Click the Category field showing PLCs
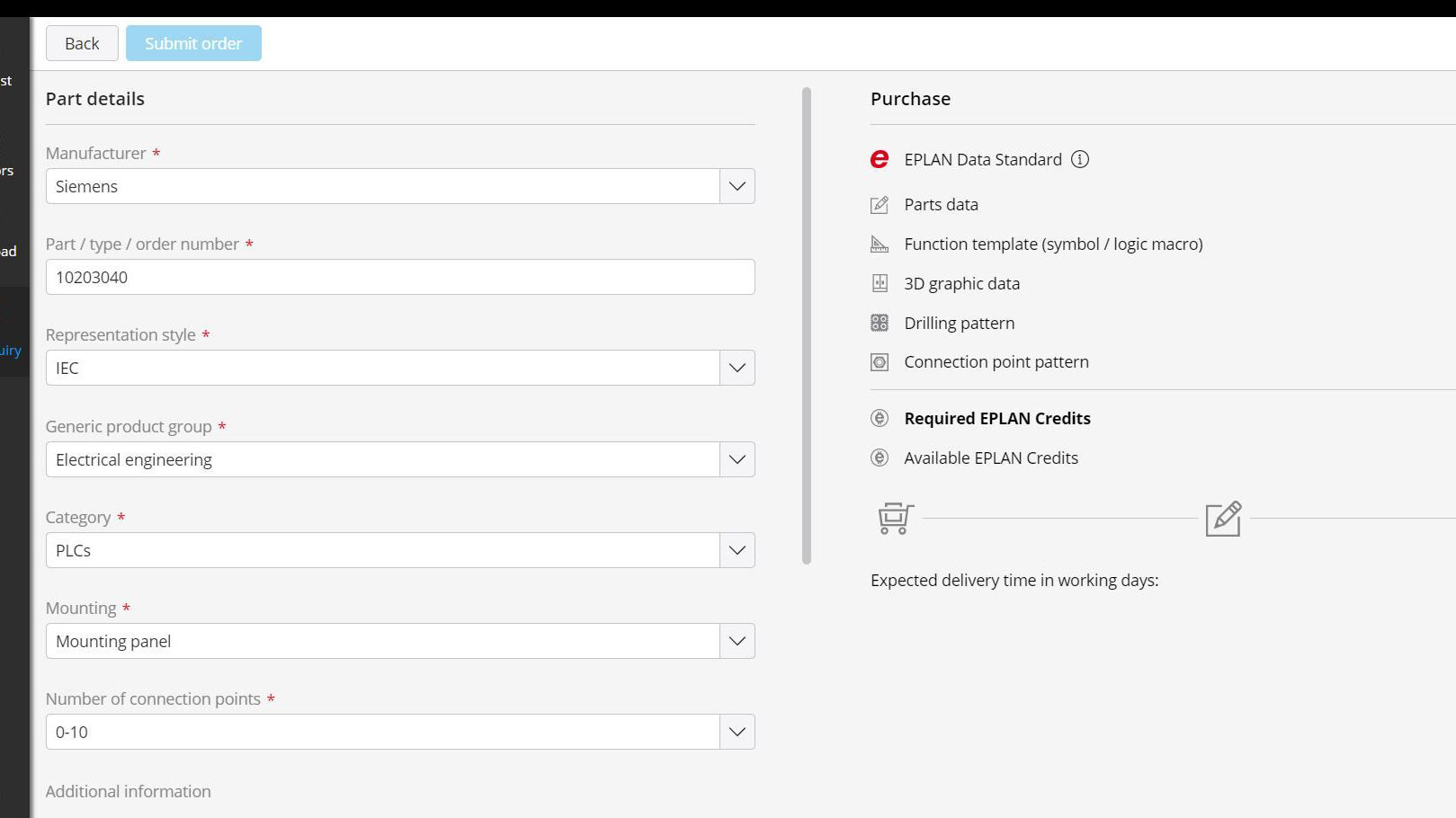 [x=383, y=550]
